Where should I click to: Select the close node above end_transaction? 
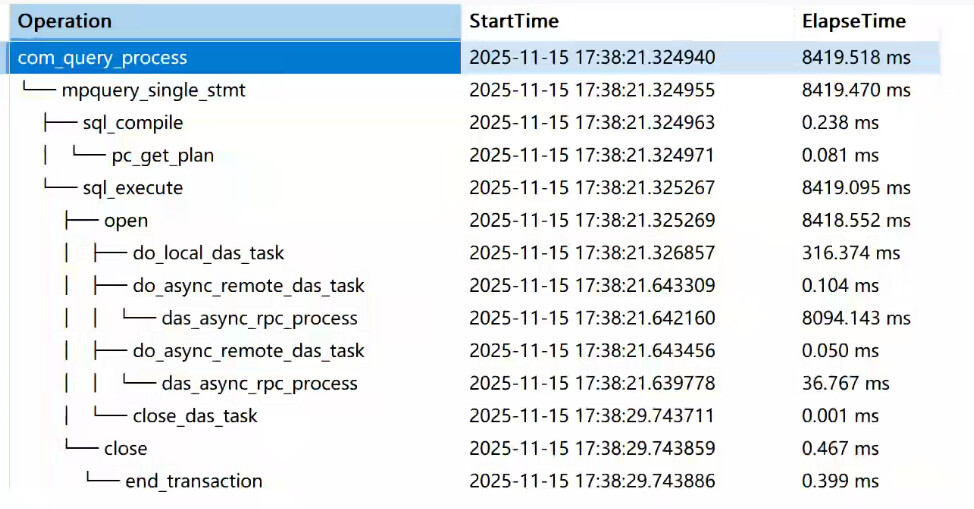[125, 448]
